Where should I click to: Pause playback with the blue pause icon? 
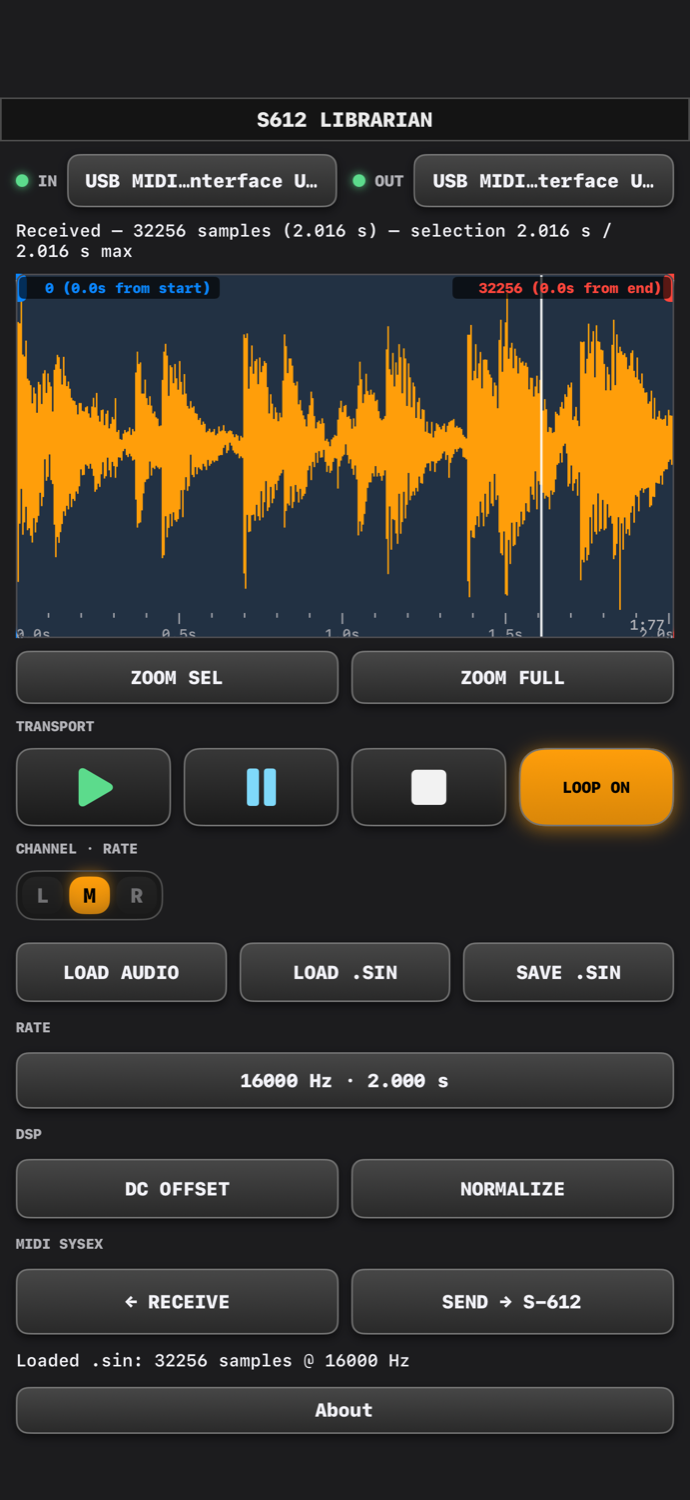pos(261,787)
